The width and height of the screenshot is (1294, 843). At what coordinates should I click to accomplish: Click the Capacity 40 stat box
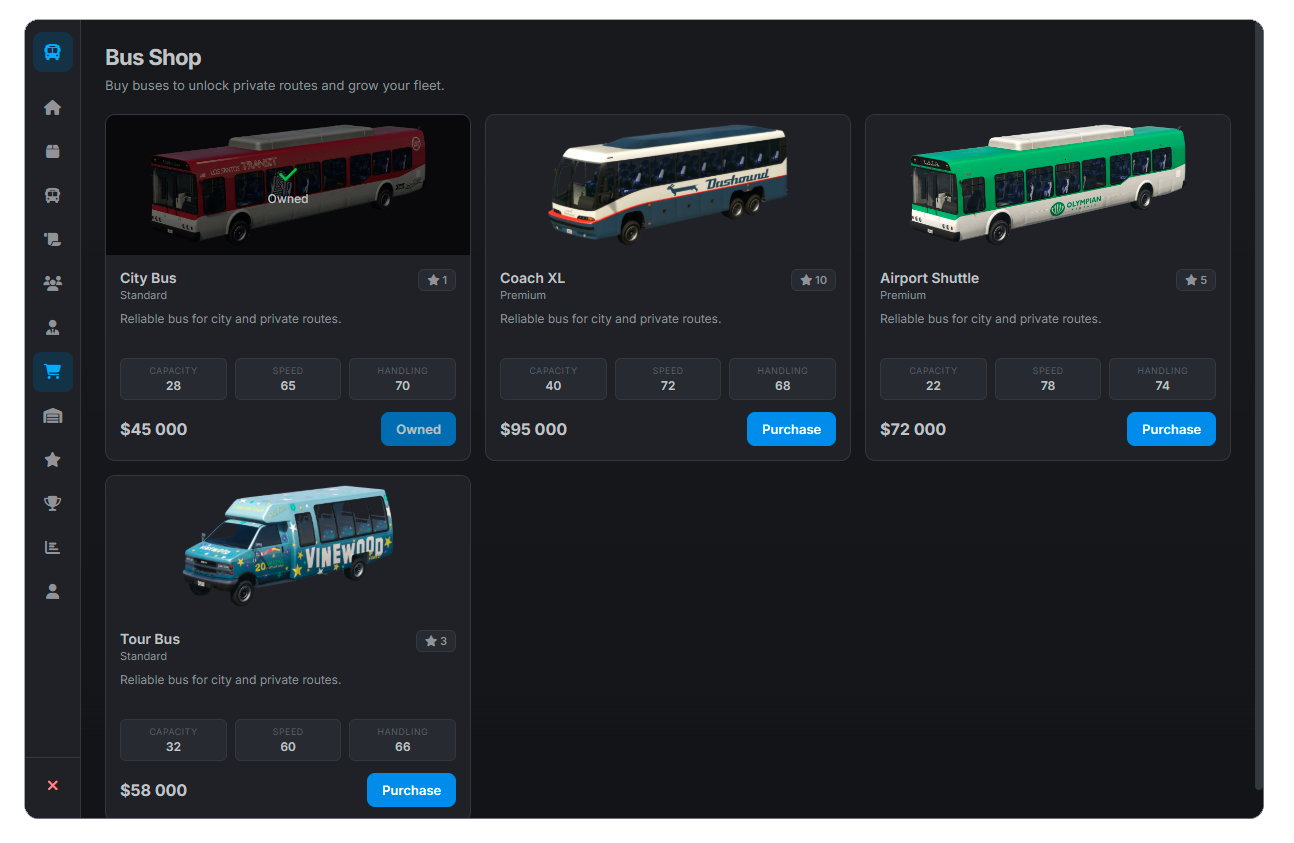(x=553, y=379)
